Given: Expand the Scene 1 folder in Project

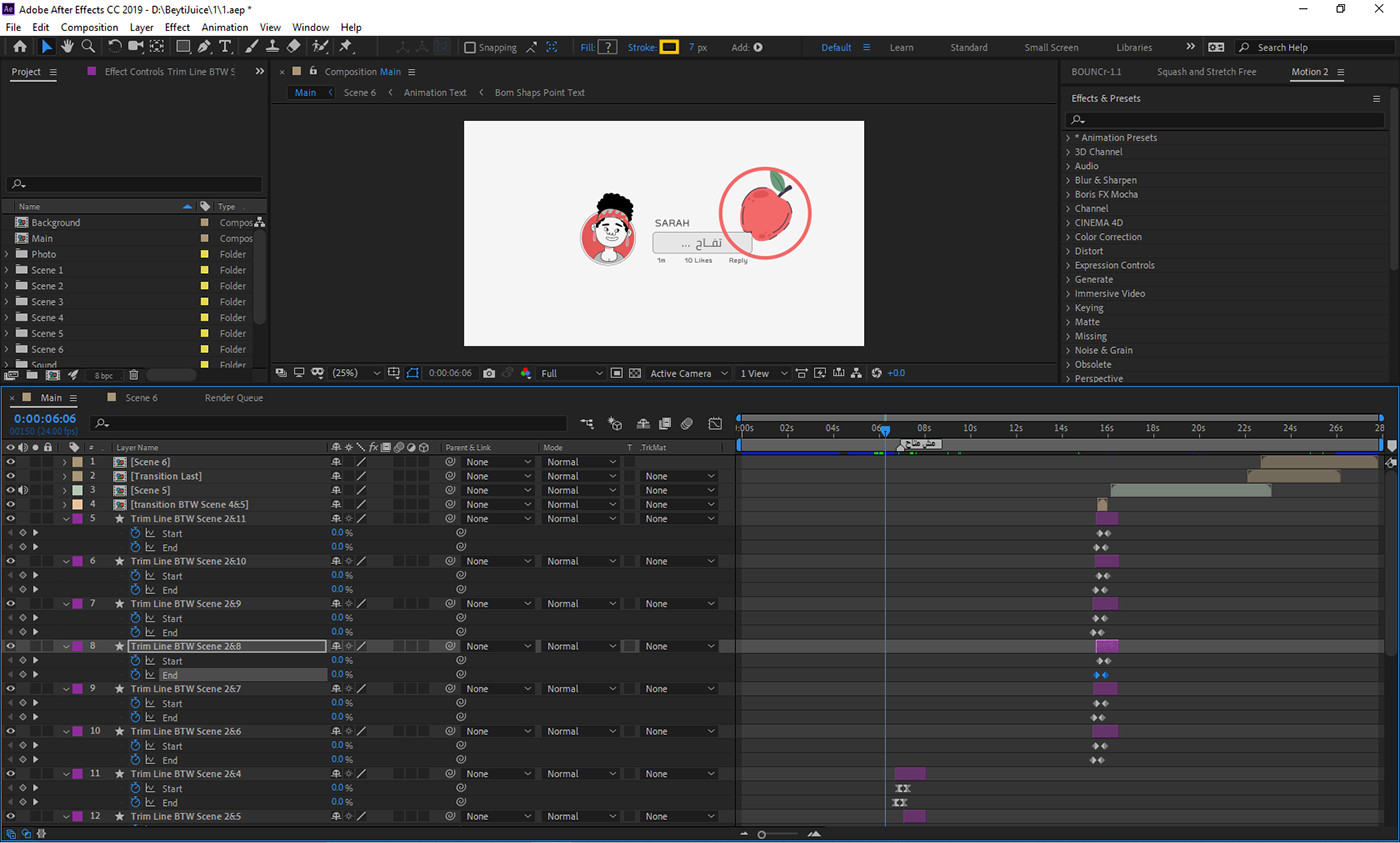Looking at the screenshot, I should [x=7, y=270].
